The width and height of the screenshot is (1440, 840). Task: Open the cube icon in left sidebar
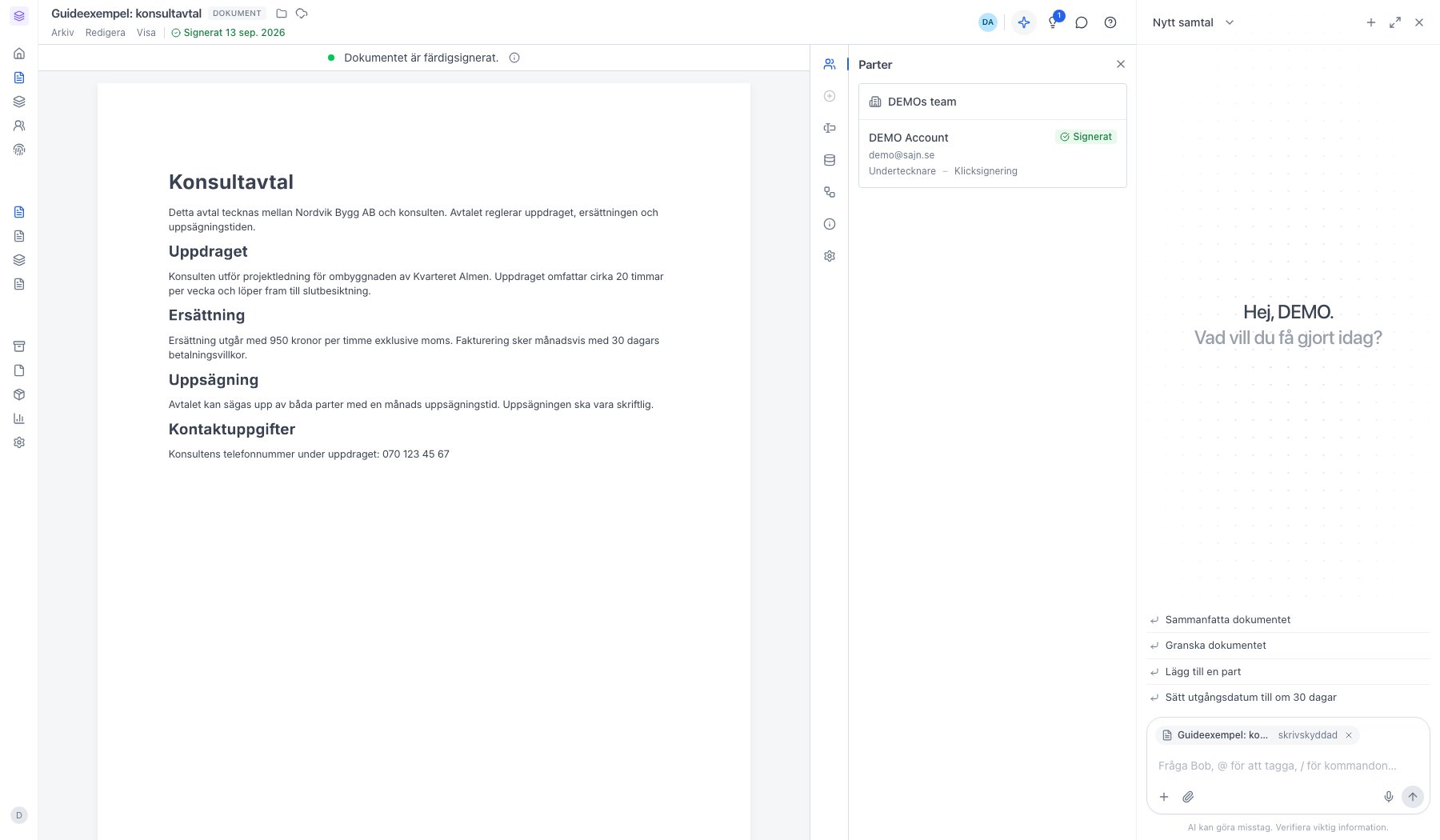pos(19,394)
